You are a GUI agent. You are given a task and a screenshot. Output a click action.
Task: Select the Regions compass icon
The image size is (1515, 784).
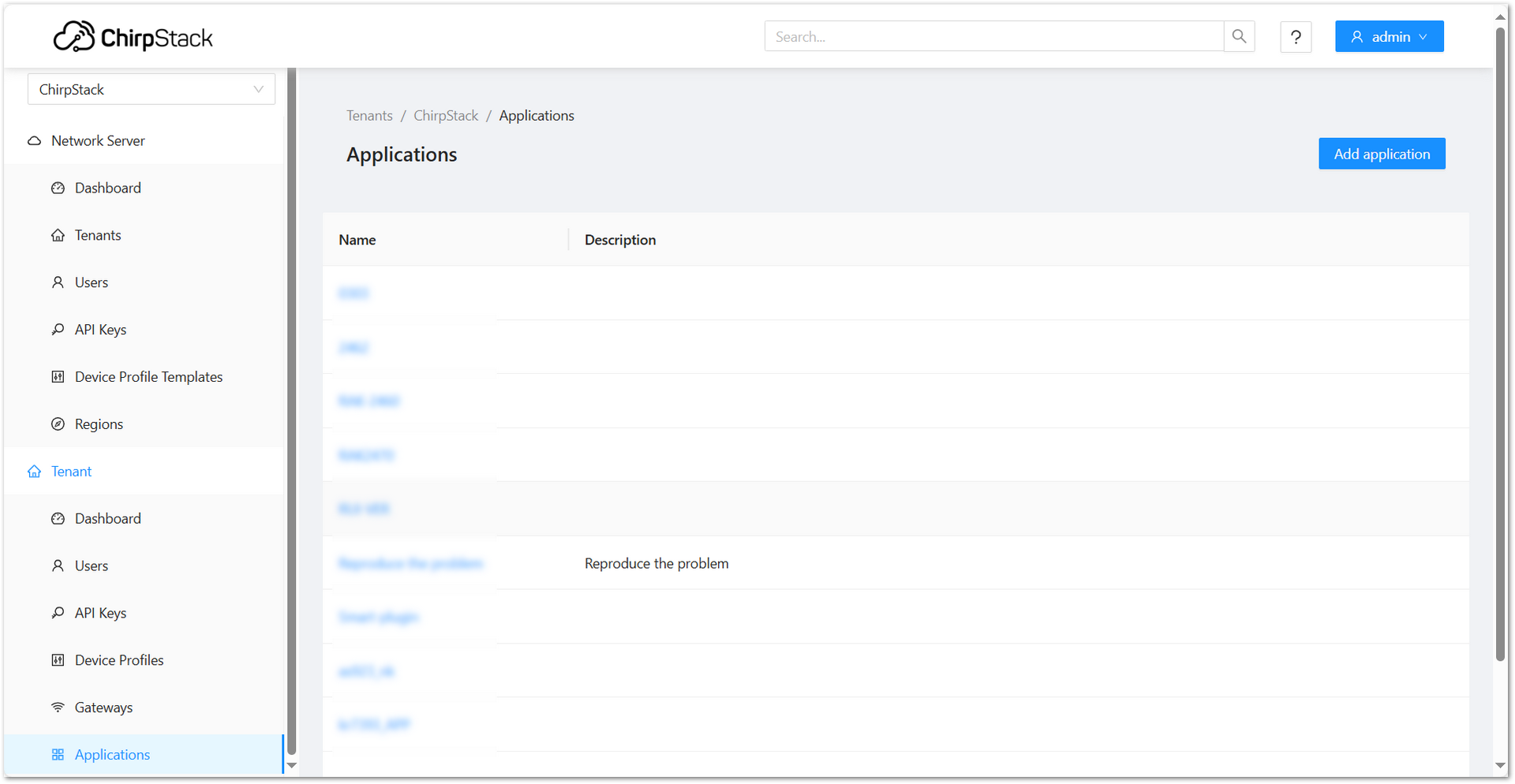58,424
